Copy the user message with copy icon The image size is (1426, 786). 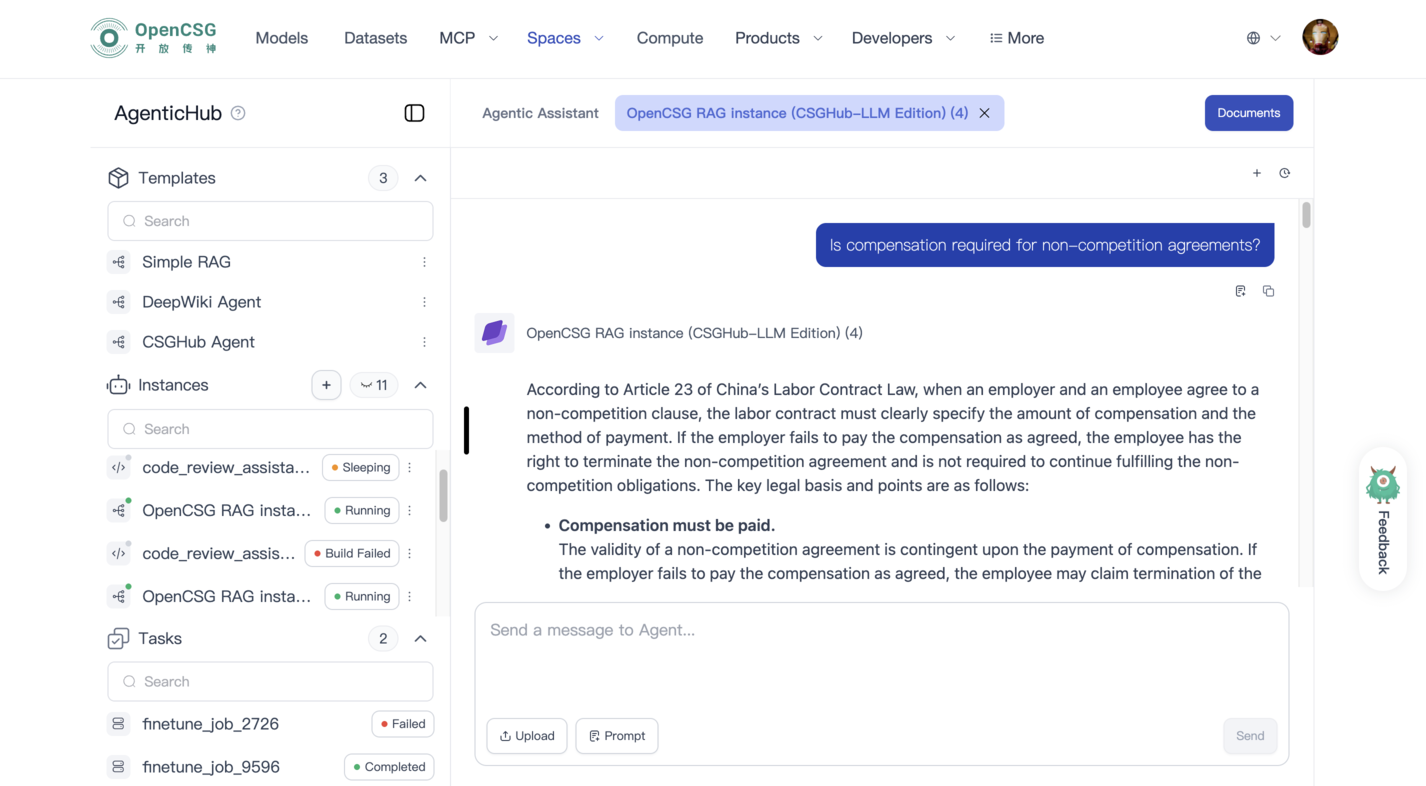coord(1268,291)
